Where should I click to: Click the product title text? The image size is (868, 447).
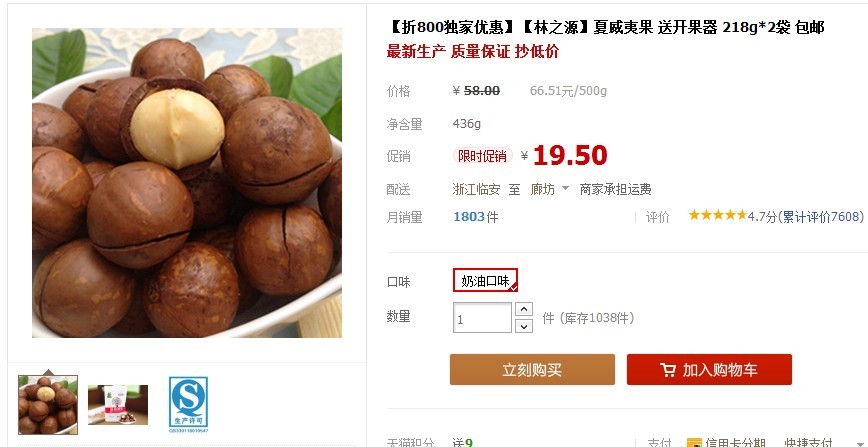point(606,27)
